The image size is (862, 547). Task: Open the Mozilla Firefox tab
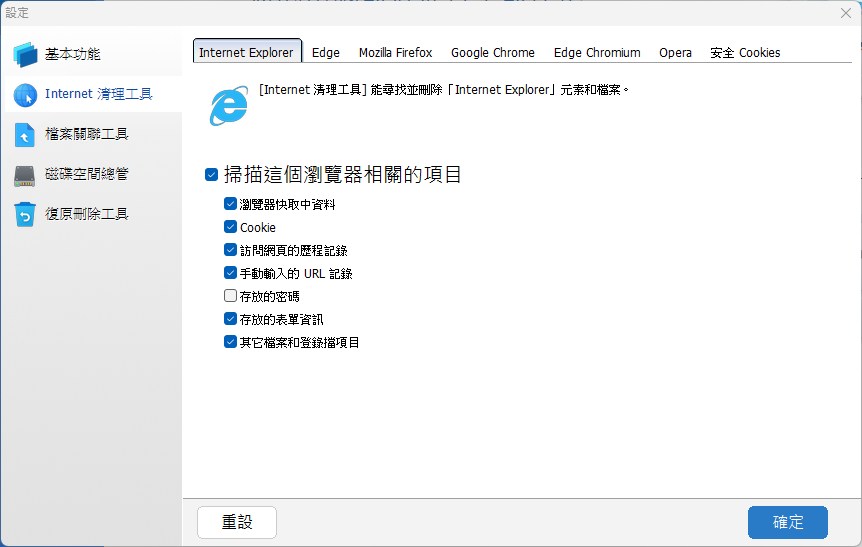click(395, 52)
